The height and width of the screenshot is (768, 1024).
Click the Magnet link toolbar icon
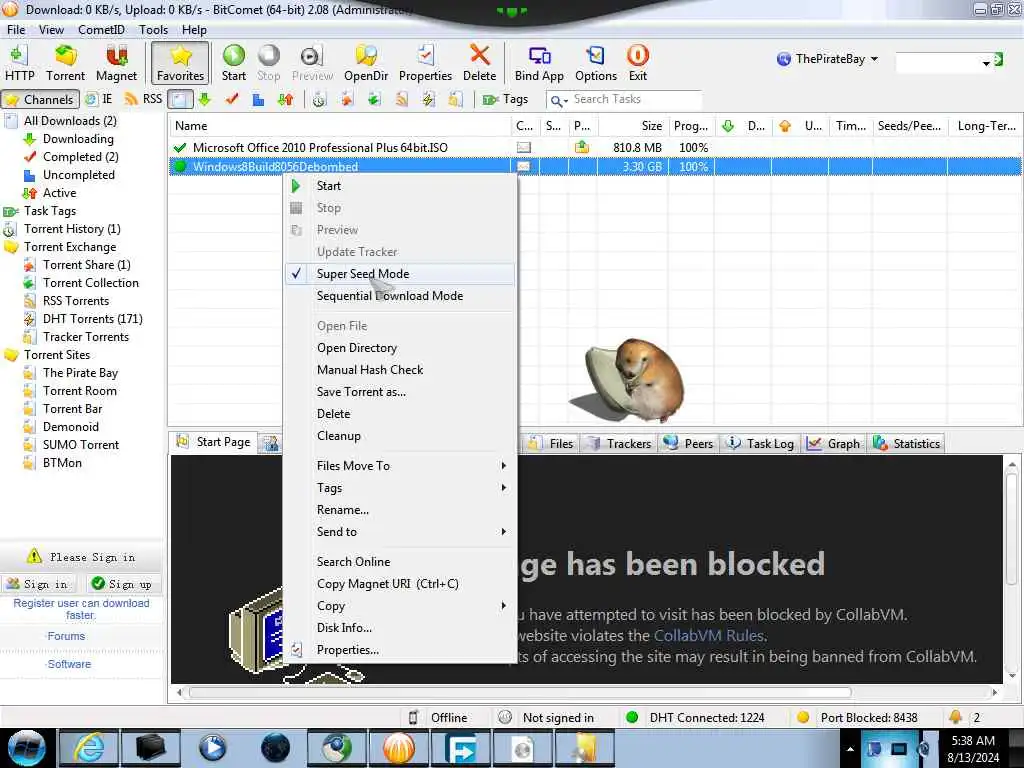coord(116,63)
